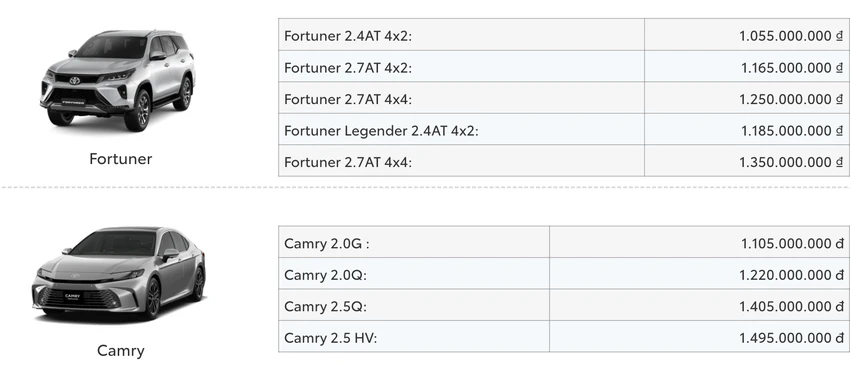This screenshot has width=850, height=365.
Task: Click the 1.165.000.000 đ price cell
Action: pos(747,67)
